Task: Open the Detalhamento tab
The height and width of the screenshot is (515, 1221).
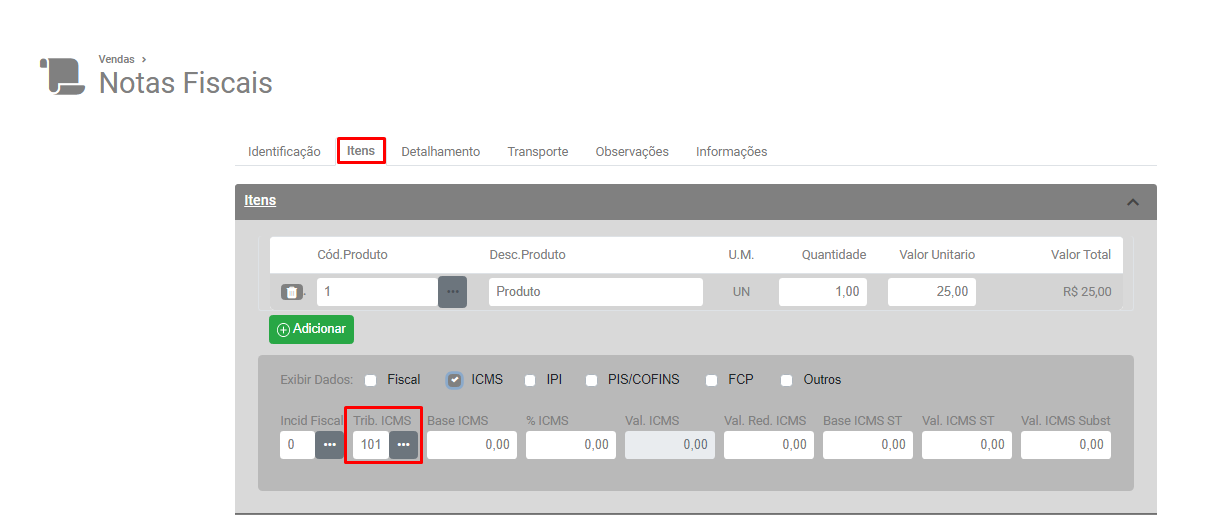Action: point(441,152)
